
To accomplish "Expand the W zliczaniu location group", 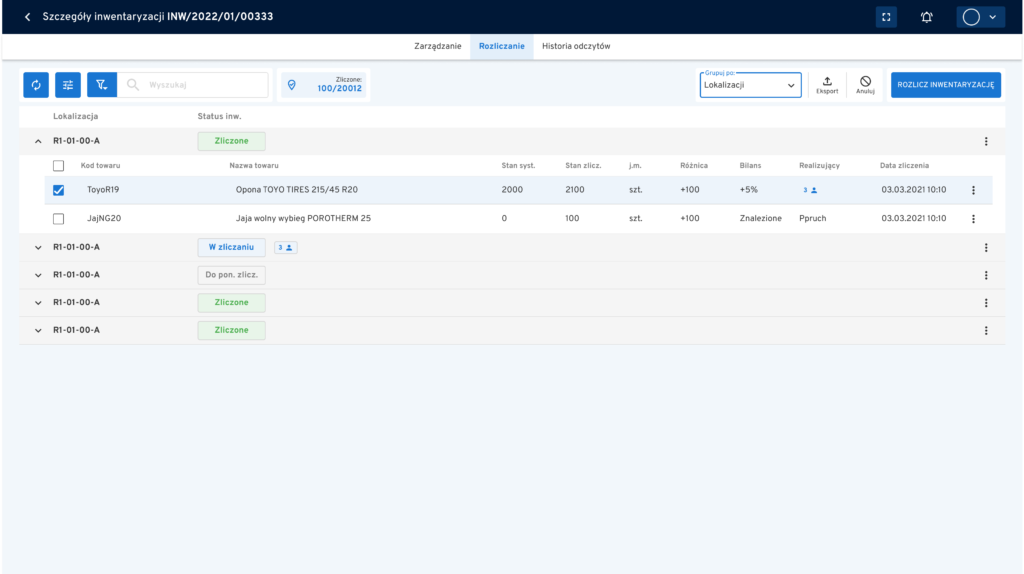I will 38,247.
